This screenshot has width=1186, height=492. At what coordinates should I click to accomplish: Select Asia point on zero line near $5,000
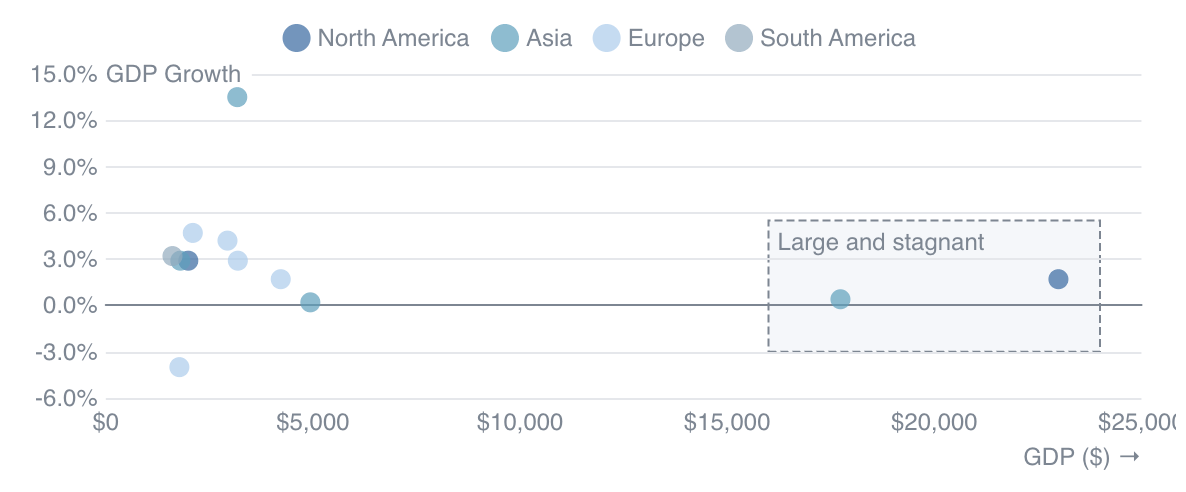[310, 302]
